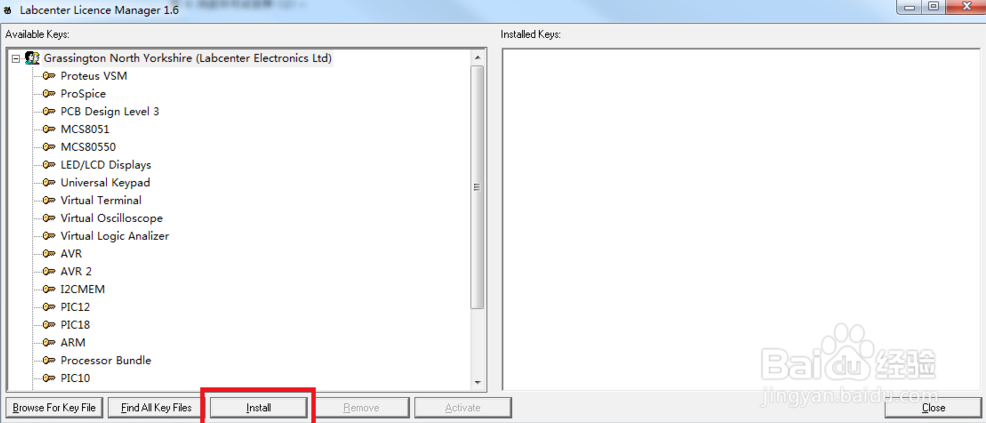Choose the Processor Bundle item
986x423 pixels.
[x=106, y=360]
